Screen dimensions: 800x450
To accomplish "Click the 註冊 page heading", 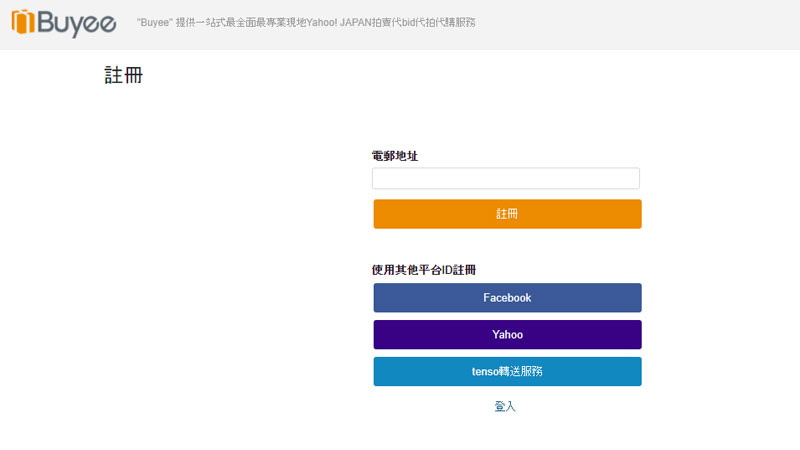I will (x=123, y=75).
